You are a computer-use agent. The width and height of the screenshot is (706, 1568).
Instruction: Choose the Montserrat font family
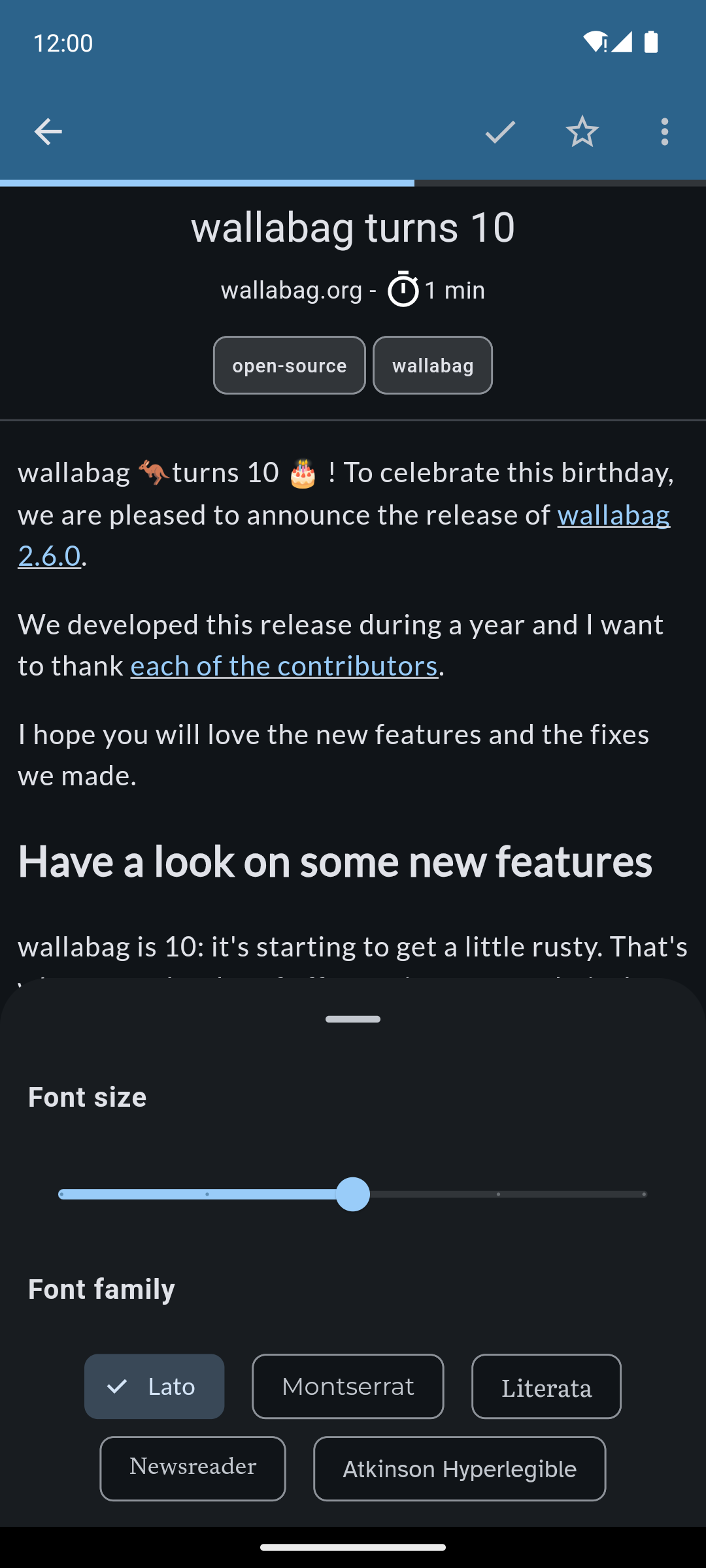point(348,1386)
